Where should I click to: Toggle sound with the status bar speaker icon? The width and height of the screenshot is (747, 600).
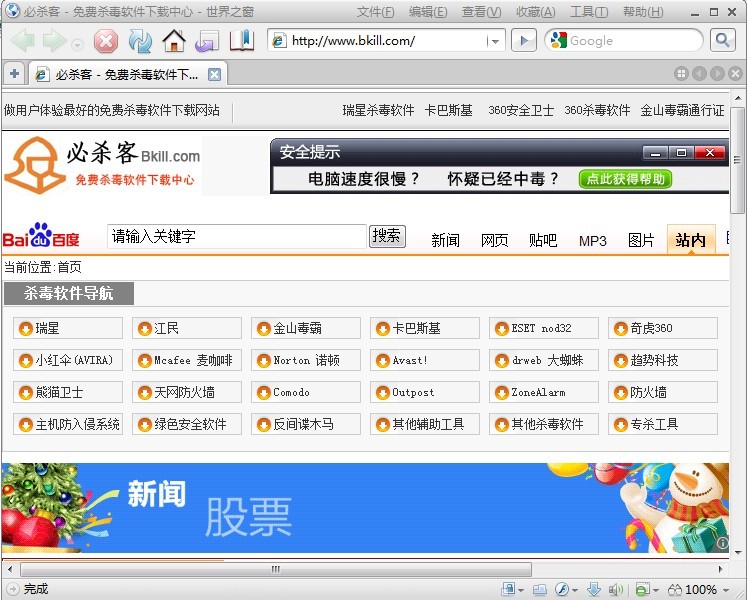point(614,590)
